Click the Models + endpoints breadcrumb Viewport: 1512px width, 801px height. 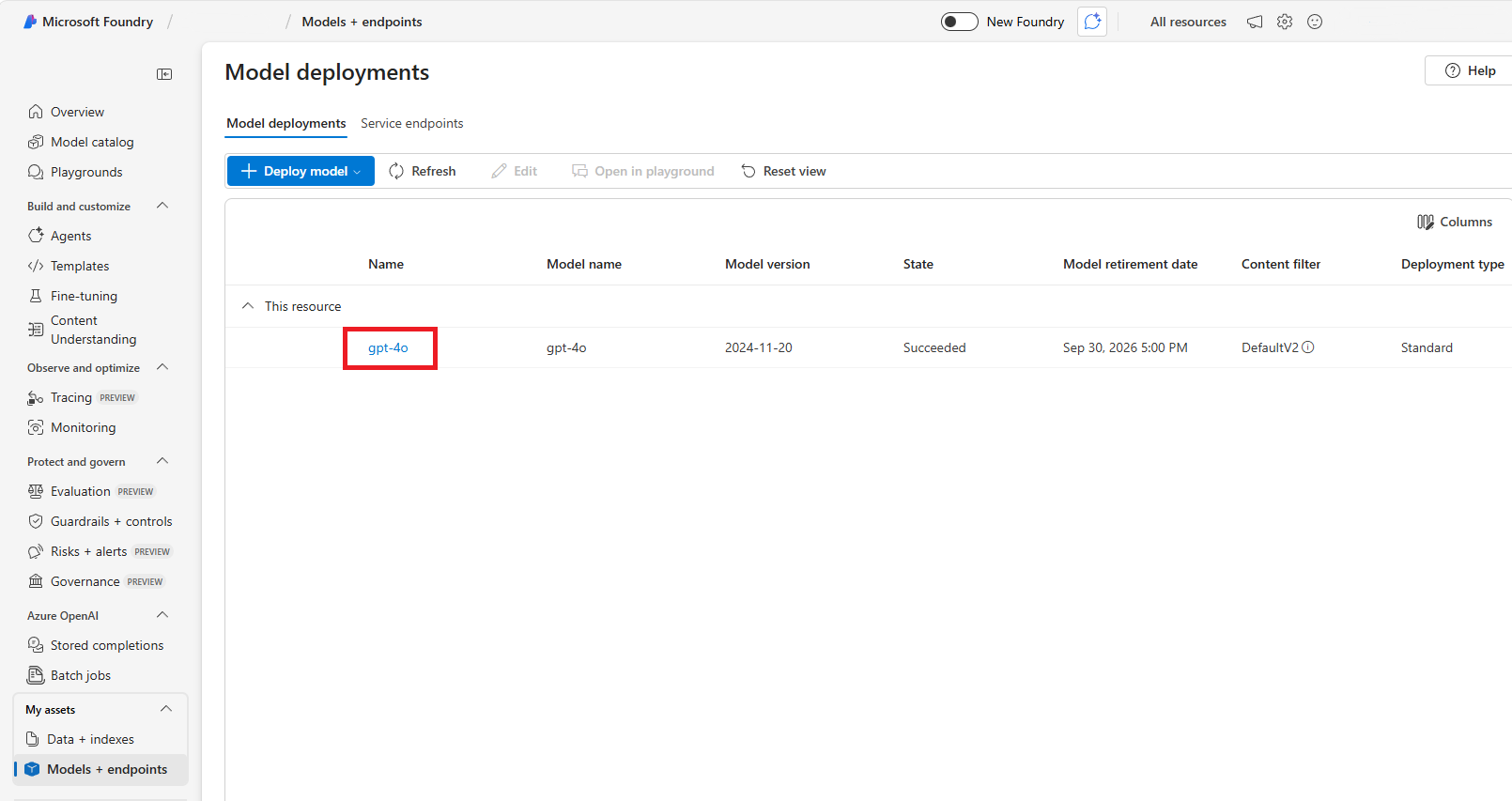click(x=362, y=22)
